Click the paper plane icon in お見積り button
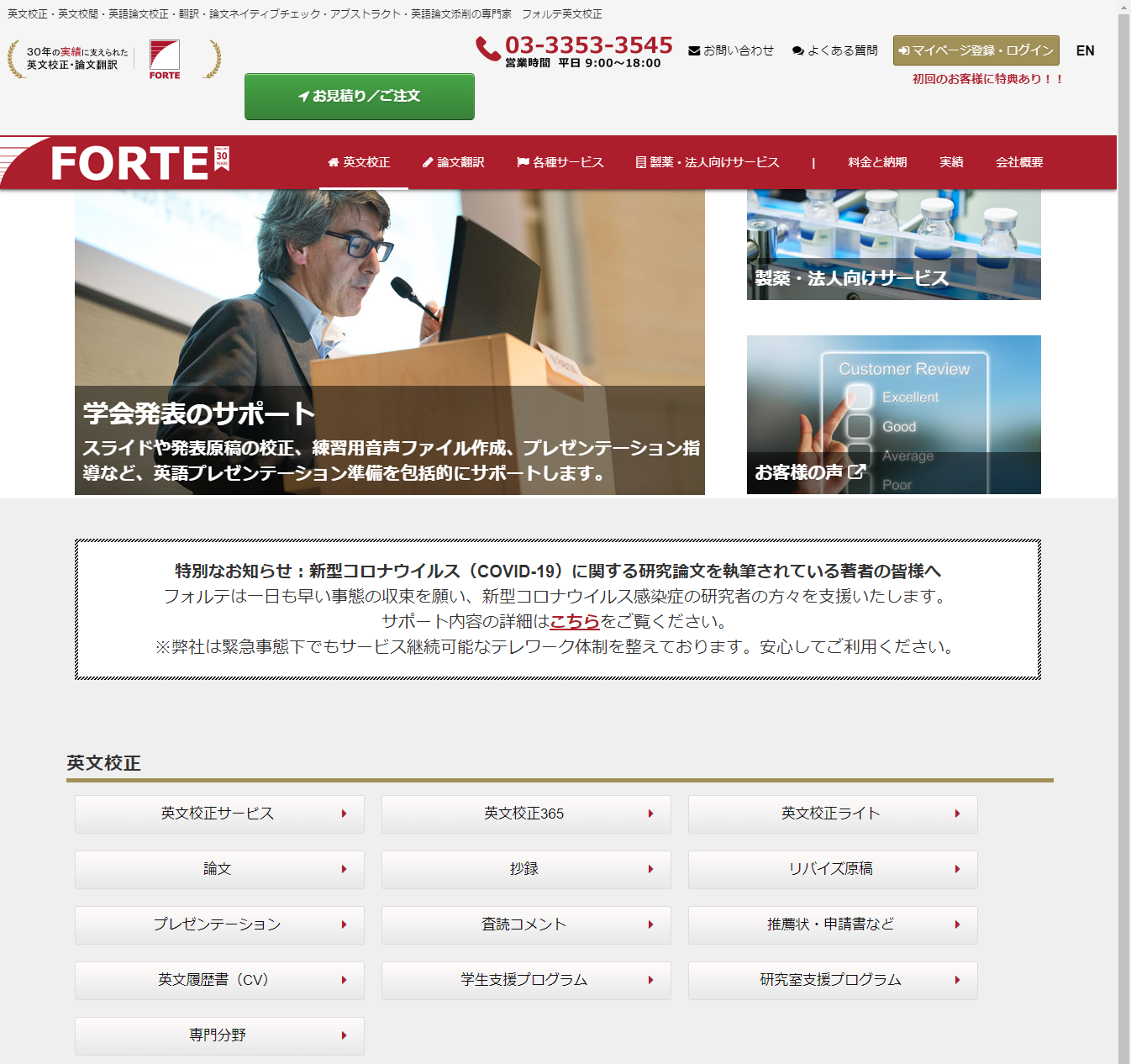 tap(304, 97)
